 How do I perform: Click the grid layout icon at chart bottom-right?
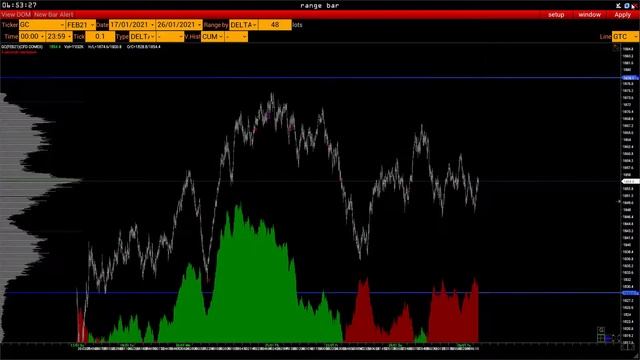pyautogui.click(x=601, y=338)
